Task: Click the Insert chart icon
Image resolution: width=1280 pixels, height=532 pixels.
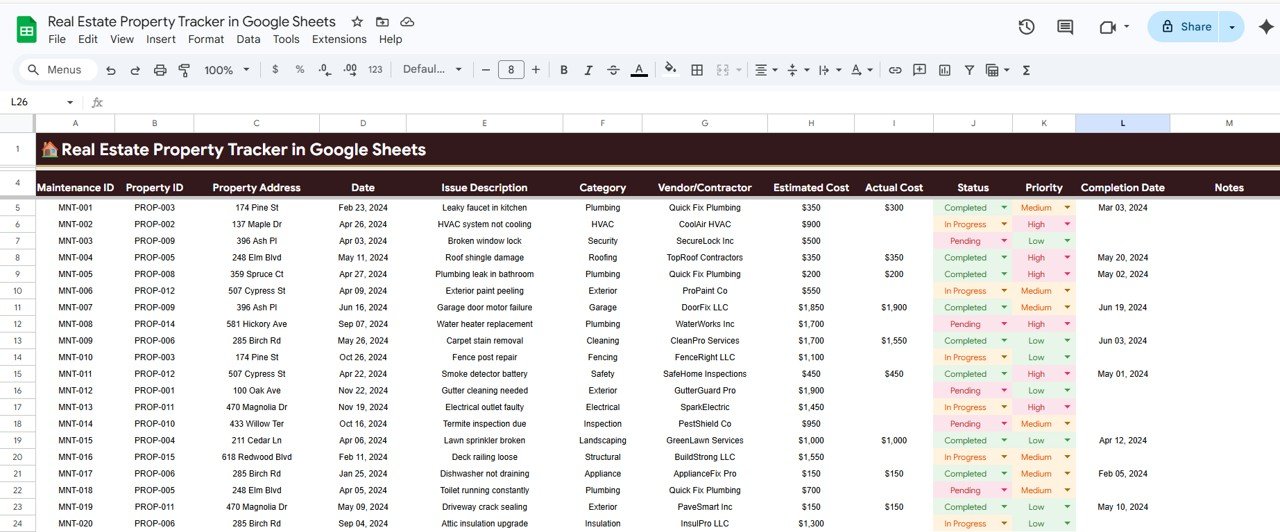Action: click(x=943, y=70)
